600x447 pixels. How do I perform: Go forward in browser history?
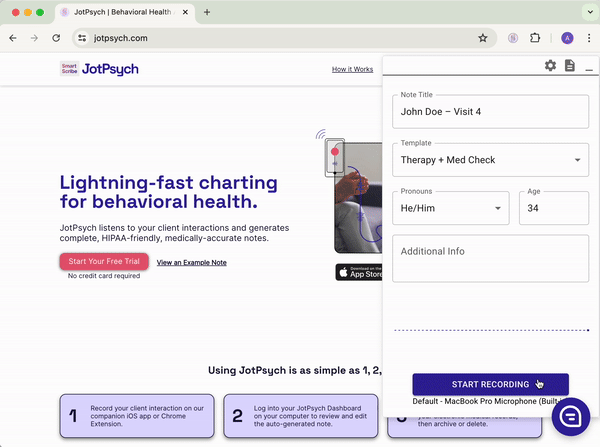[x=34, y=38]
